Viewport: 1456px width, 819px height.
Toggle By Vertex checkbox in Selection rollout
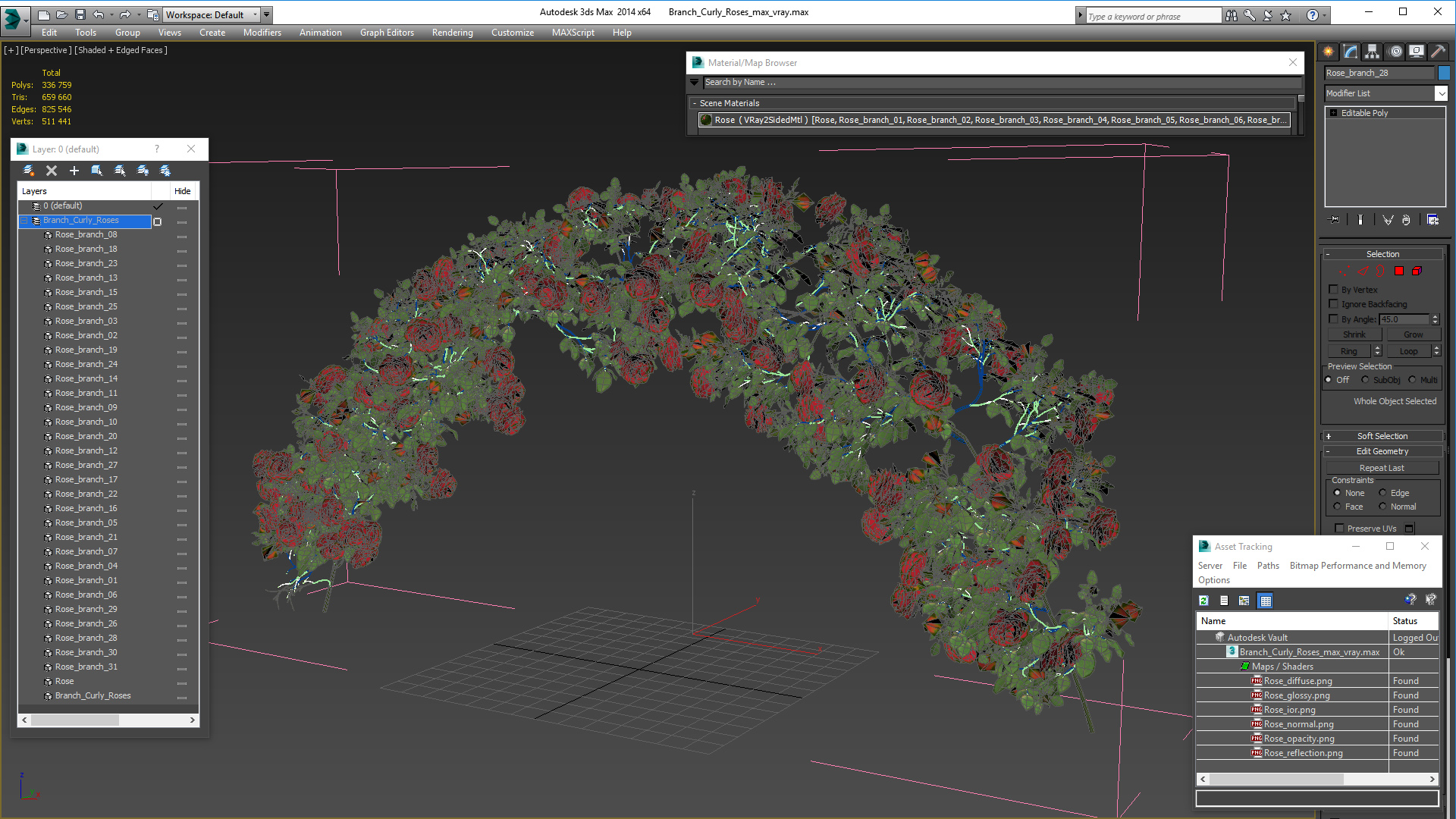[1334, 289]
